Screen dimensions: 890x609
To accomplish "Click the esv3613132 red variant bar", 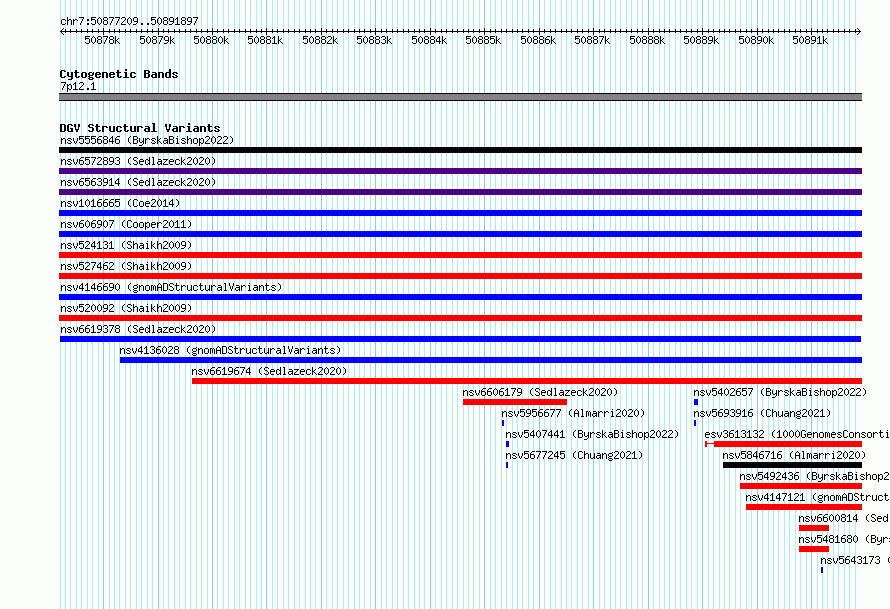I will point(784,444).
